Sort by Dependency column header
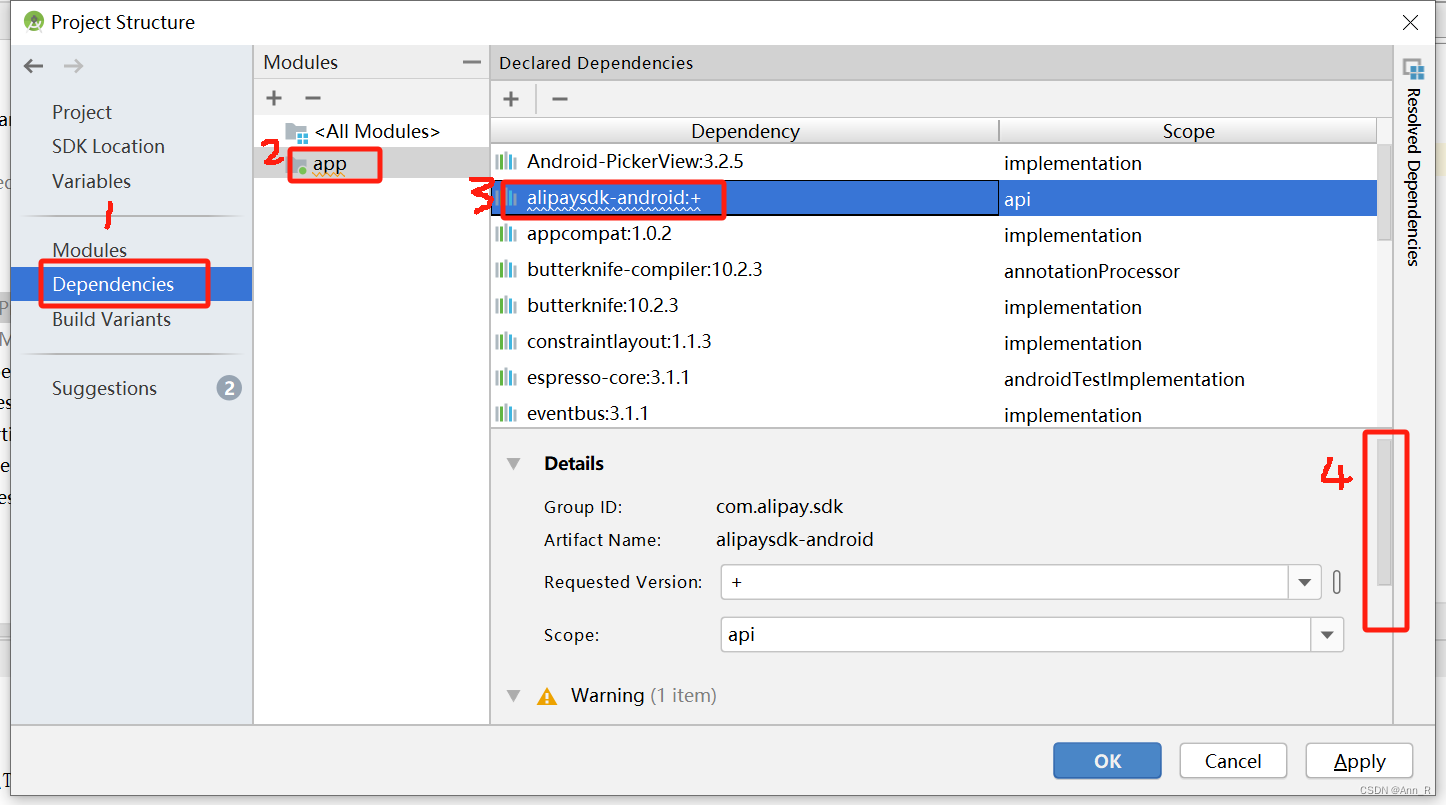Viewport: 1446px width, 805px height. (x=745, y=131)
